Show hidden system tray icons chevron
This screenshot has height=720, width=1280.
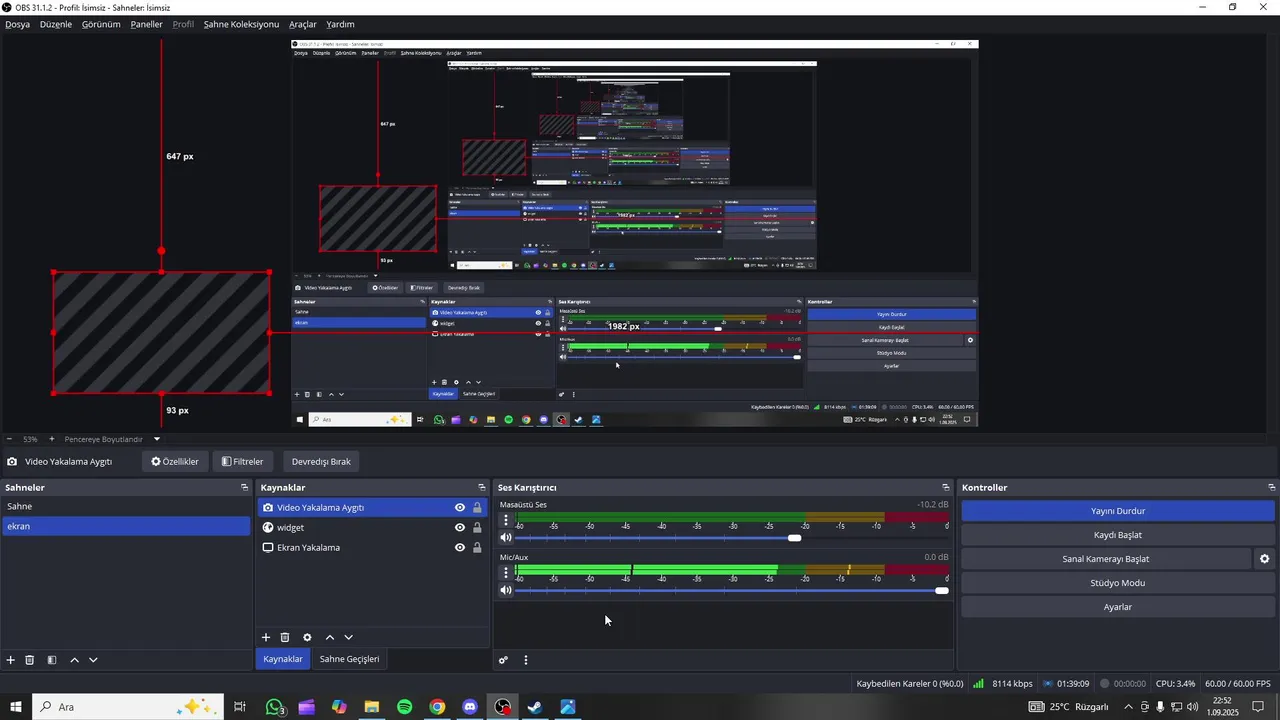[1129, 707]
